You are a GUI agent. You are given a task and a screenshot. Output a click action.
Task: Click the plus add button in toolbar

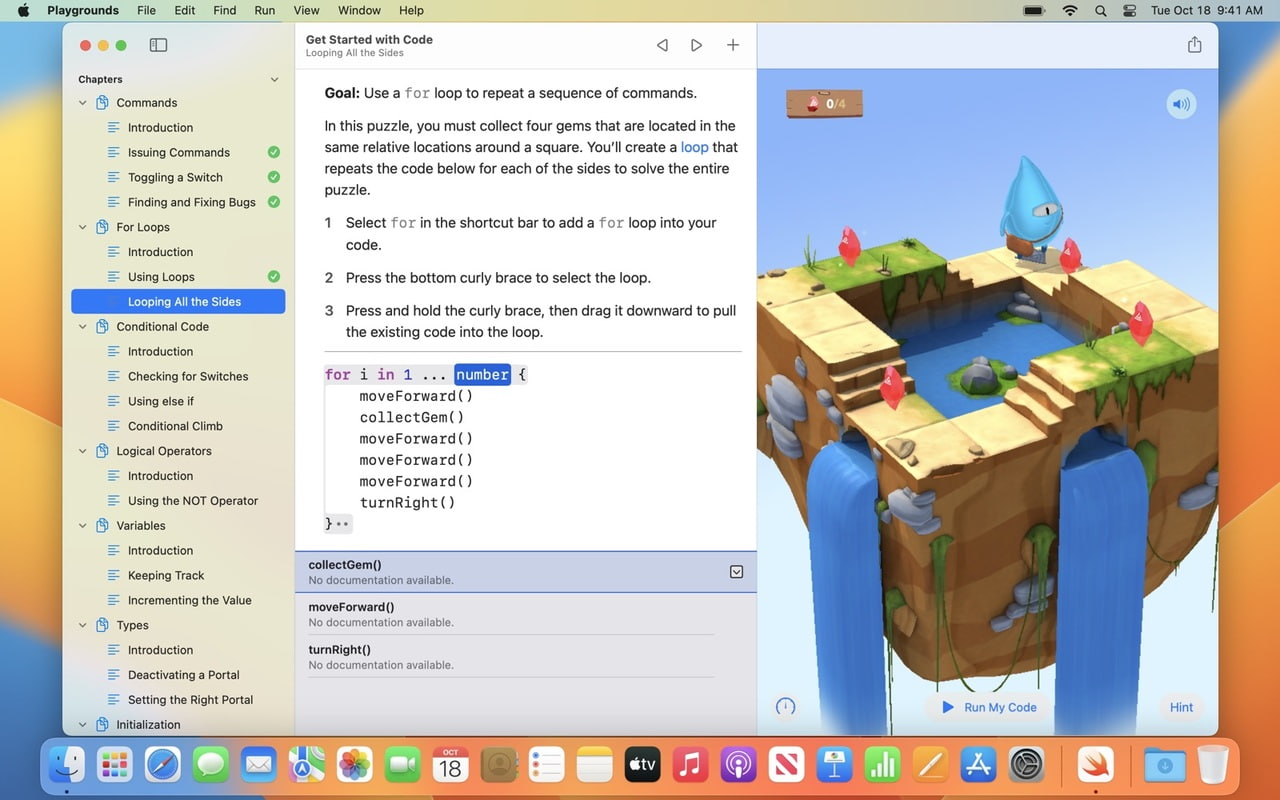pos(733,45)
